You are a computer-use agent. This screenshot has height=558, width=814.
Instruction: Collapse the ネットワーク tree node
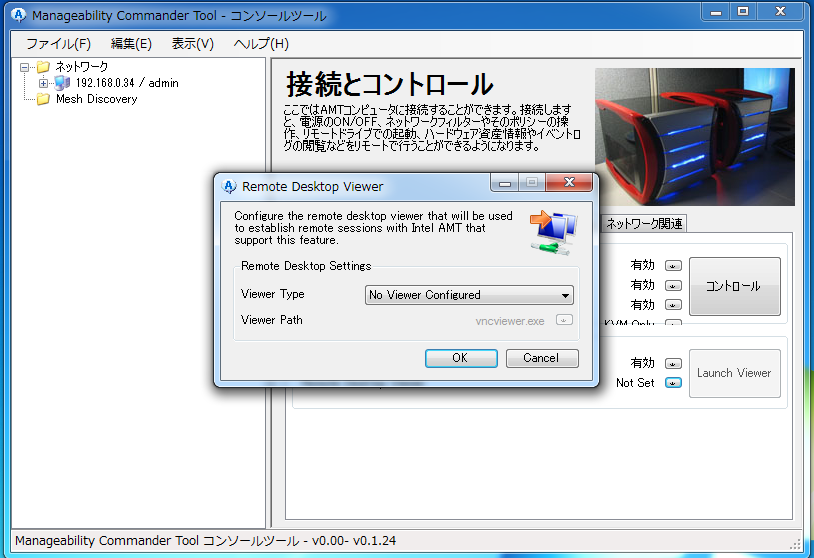24,67
